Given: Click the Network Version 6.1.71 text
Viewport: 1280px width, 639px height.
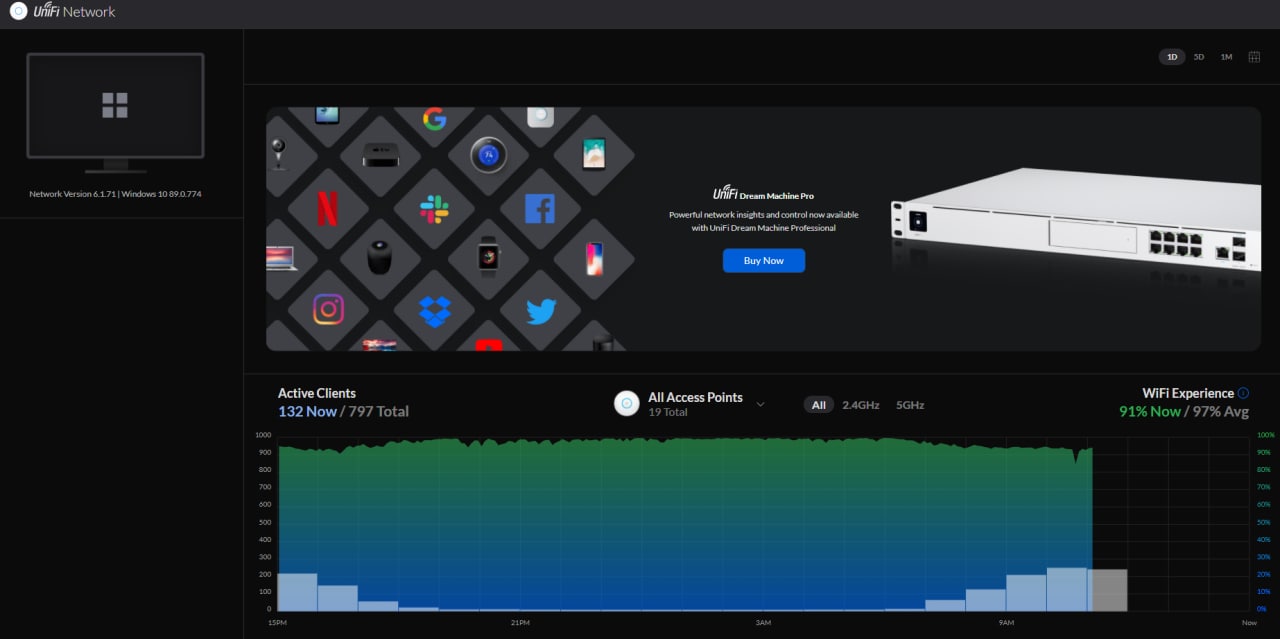Looking at the screenshot, I should tap(115, 194).
